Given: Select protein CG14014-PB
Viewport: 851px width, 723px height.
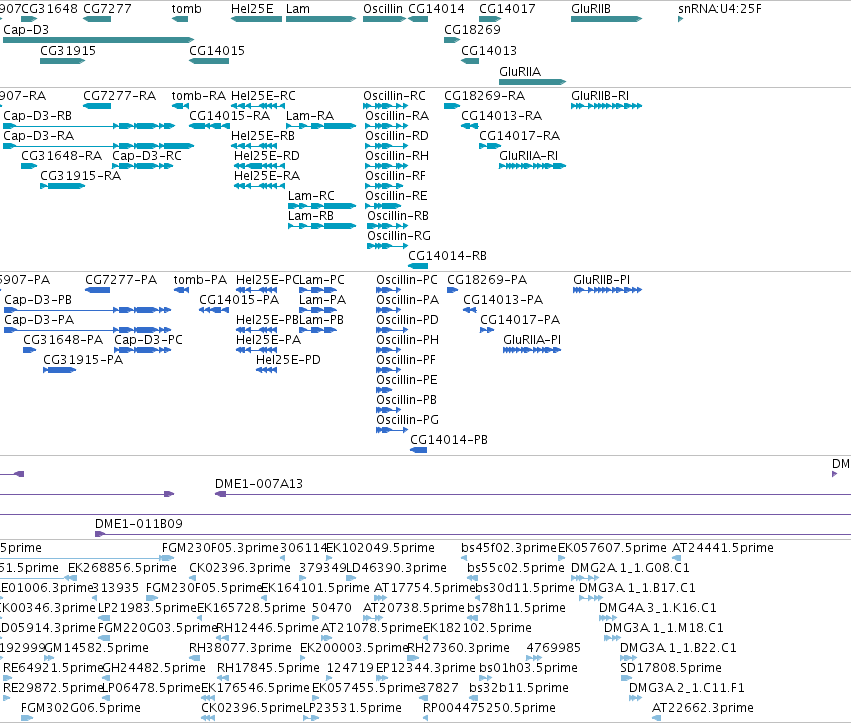Looking at the screenshot, I should tap(449, 440).
